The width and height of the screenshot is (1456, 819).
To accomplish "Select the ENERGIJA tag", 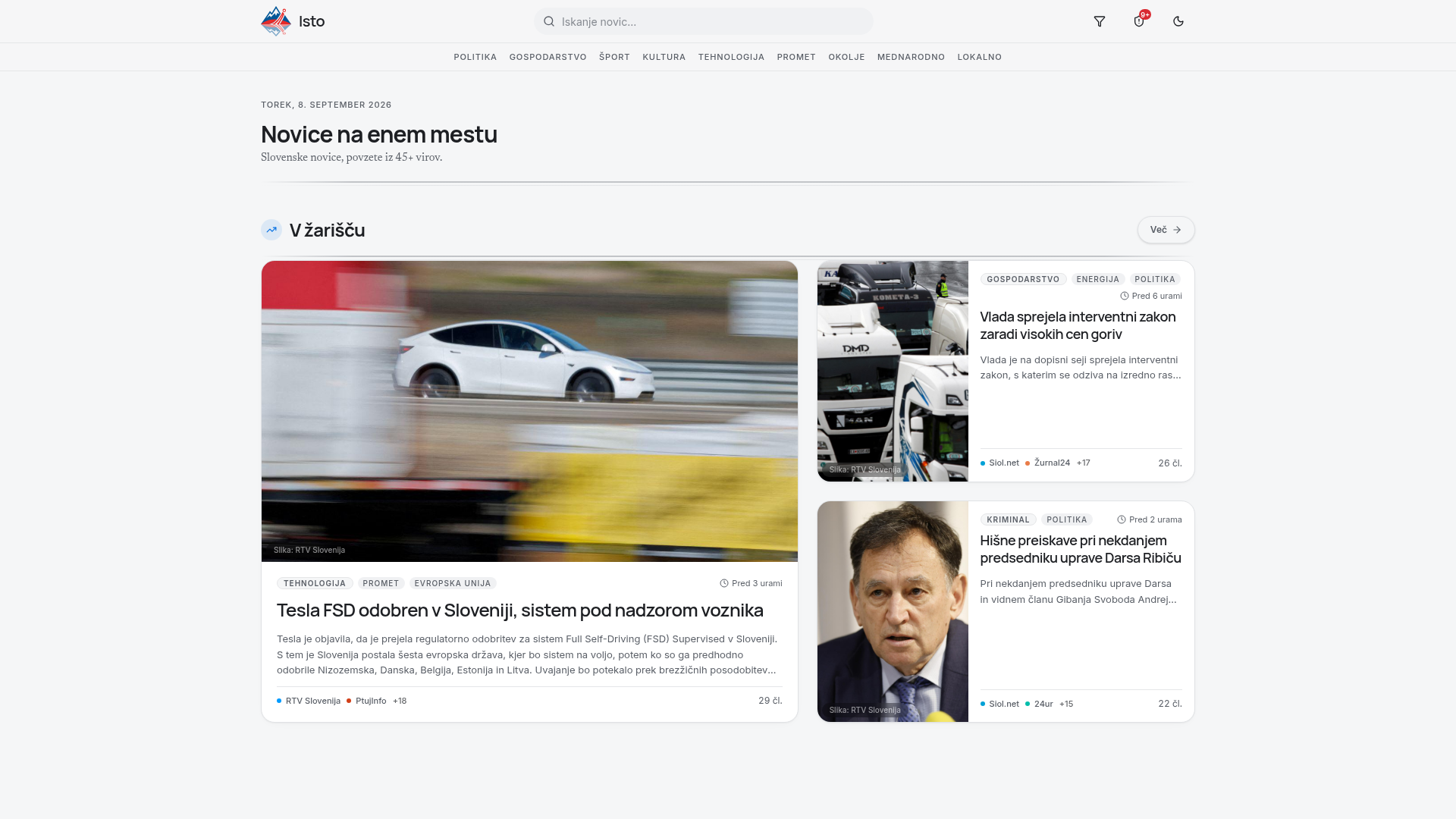I will tap(1098, 279).
